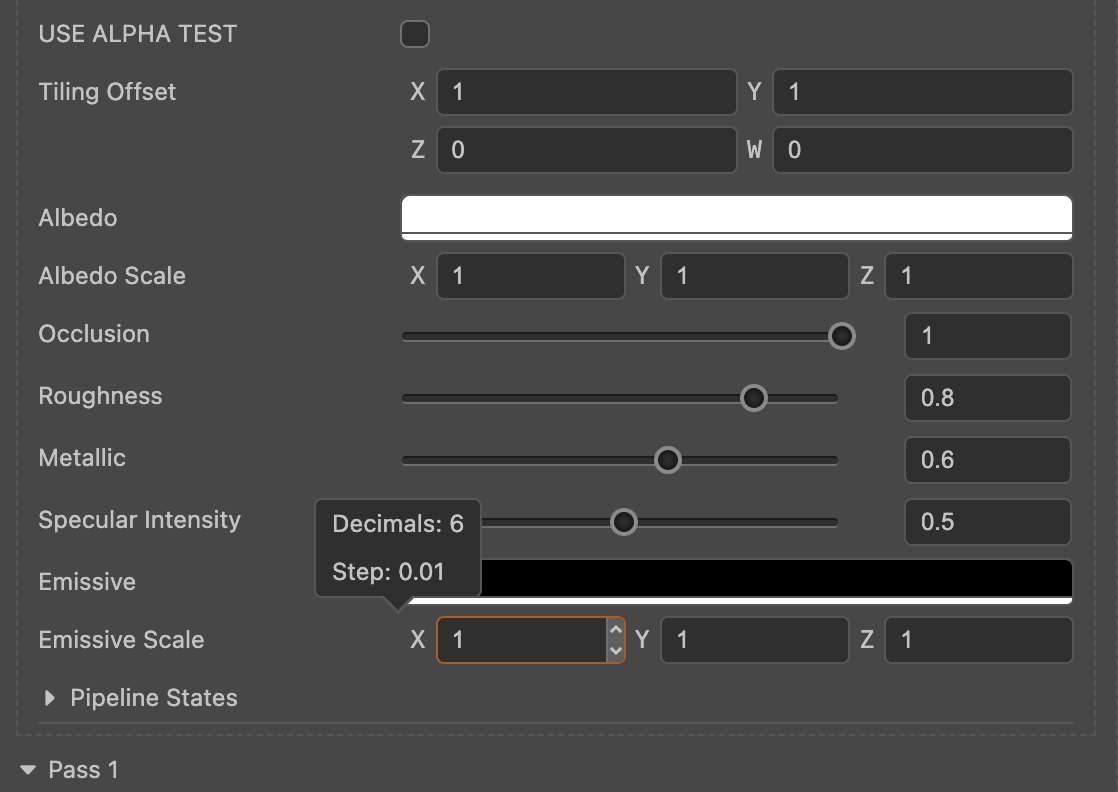Collapse the Pass 1 section

point(28,770)
